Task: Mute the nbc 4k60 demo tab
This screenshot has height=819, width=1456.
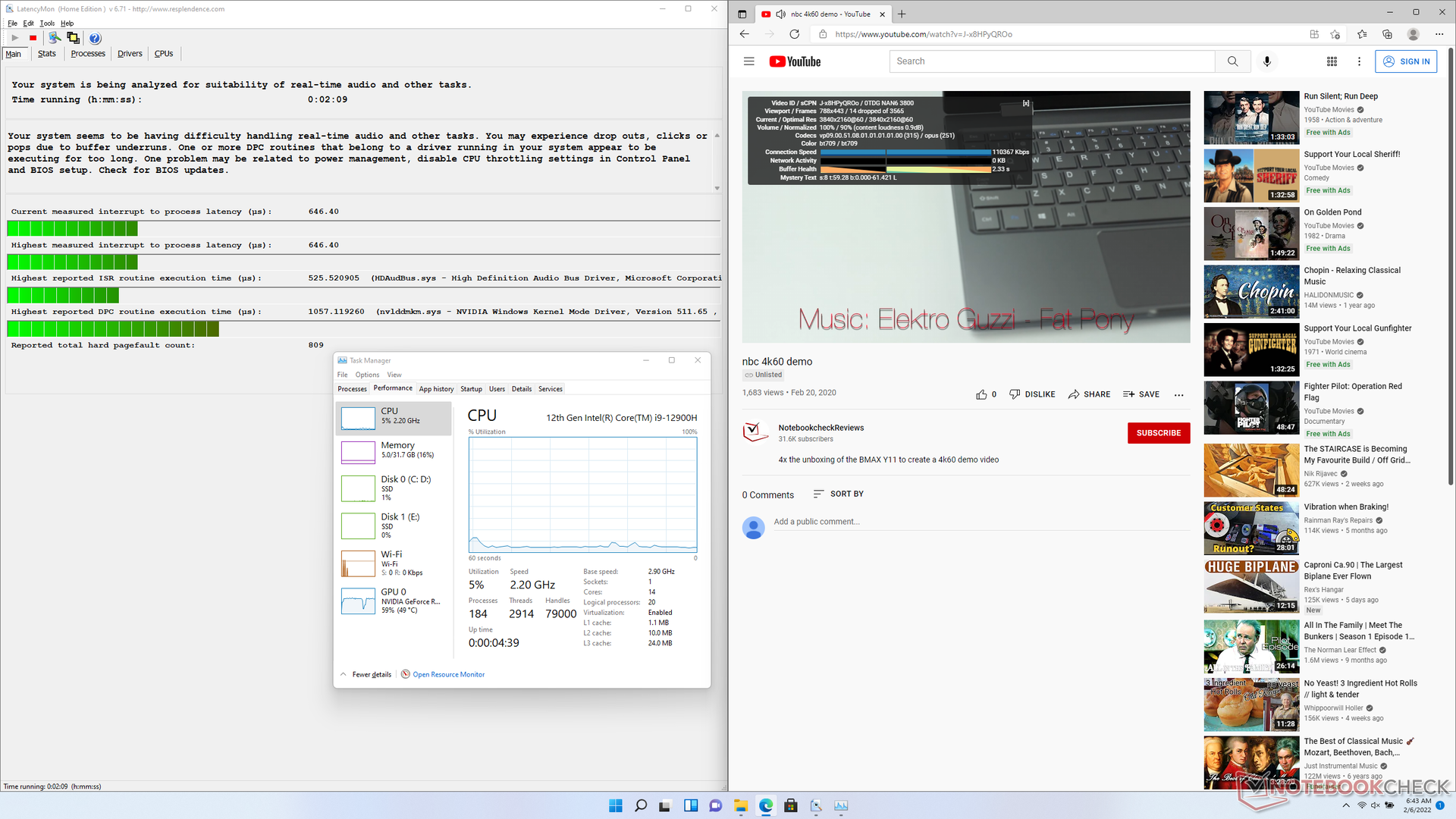Action: pos(780,14)
